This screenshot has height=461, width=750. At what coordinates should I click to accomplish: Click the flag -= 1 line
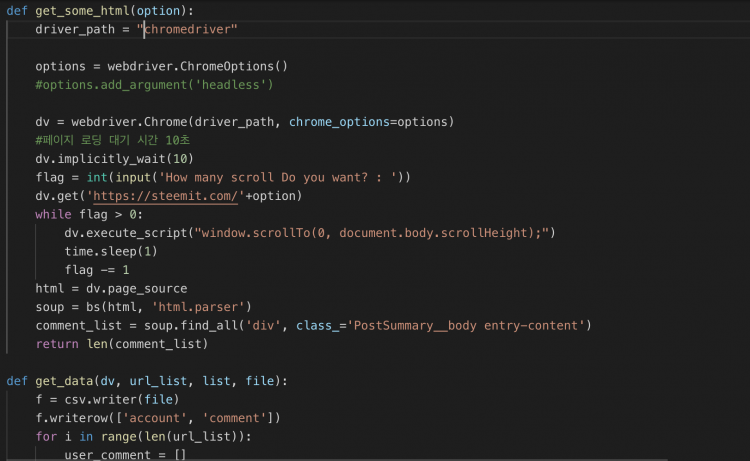(96, 270)
